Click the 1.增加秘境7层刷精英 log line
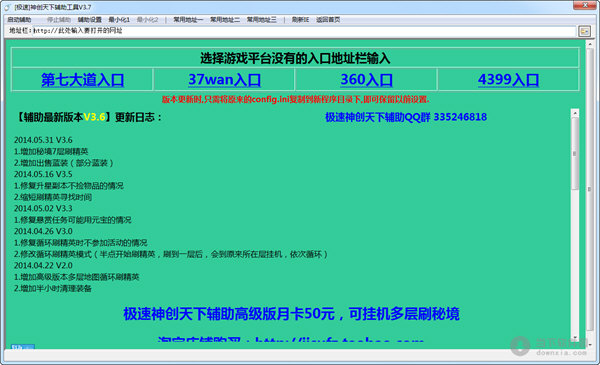600x365 pixels. (x=51, y=152)
